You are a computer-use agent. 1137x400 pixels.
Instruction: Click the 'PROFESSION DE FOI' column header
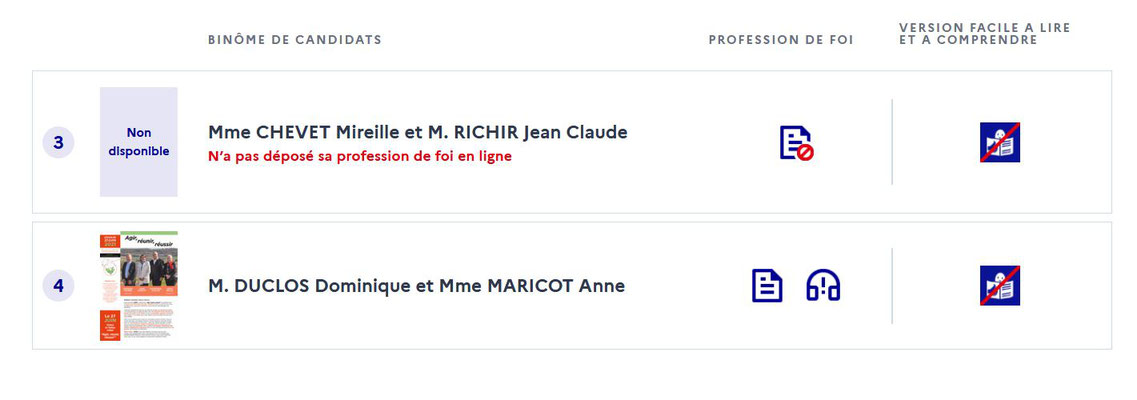tap(781, 40)
